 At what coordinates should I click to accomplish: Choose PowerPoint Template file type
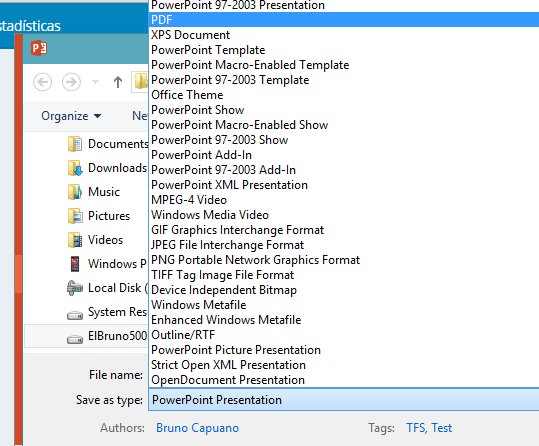pyautogui.click(x=344, y=50)
